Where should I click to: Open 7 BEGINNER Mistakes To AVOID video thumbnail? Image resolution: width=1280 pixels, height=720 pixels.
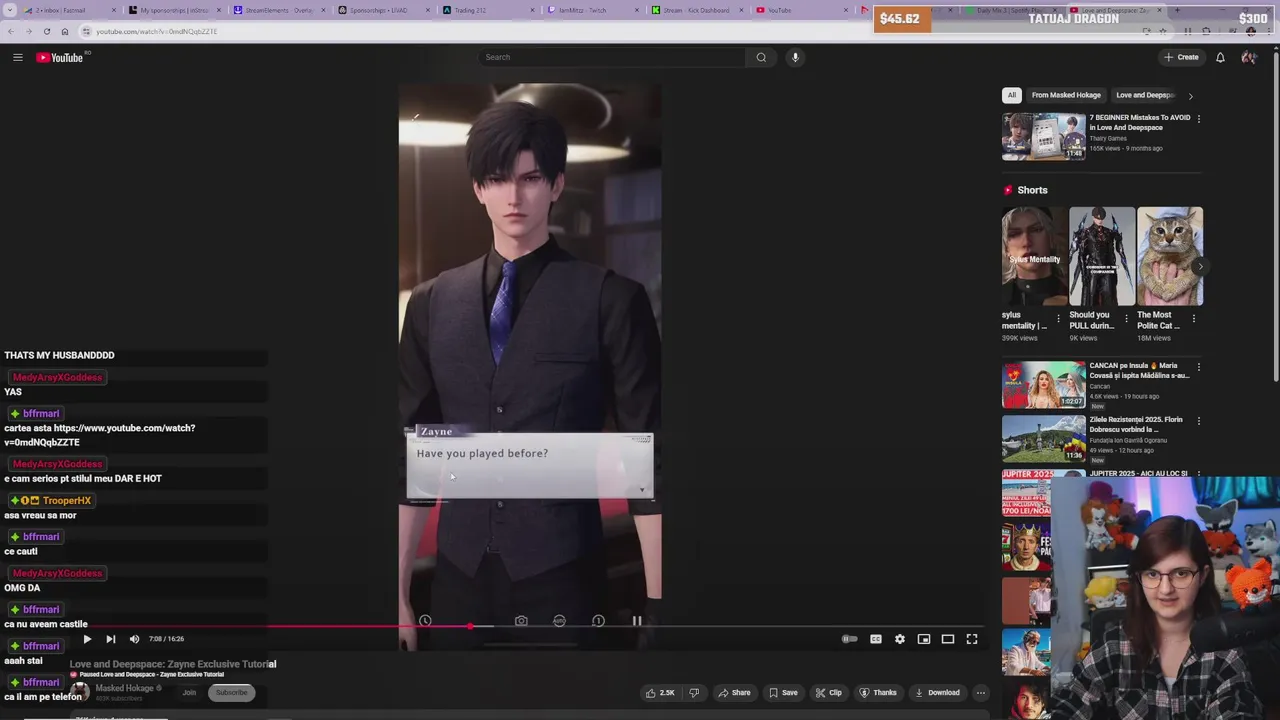(1044, 137)
